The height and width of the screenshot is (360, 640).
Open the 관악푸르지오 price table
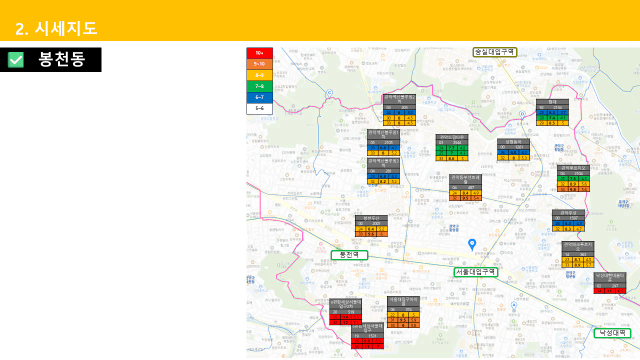tap(573, 178)
